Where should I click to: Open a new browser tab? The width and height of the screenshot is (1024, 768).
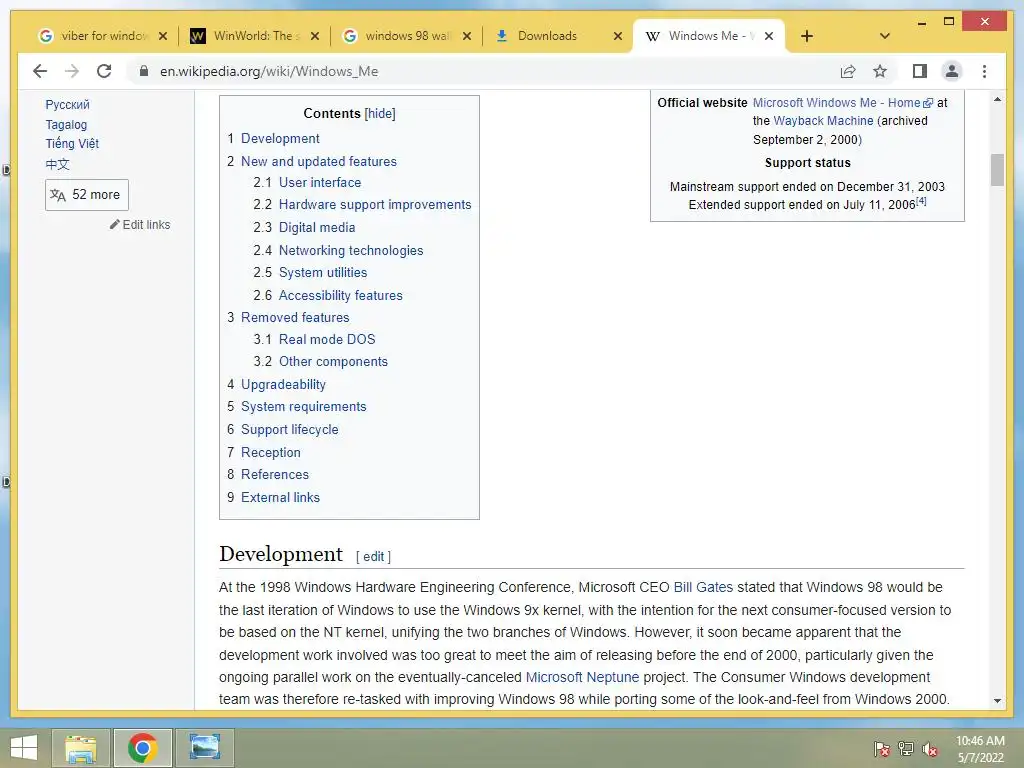tap(807, 36)
